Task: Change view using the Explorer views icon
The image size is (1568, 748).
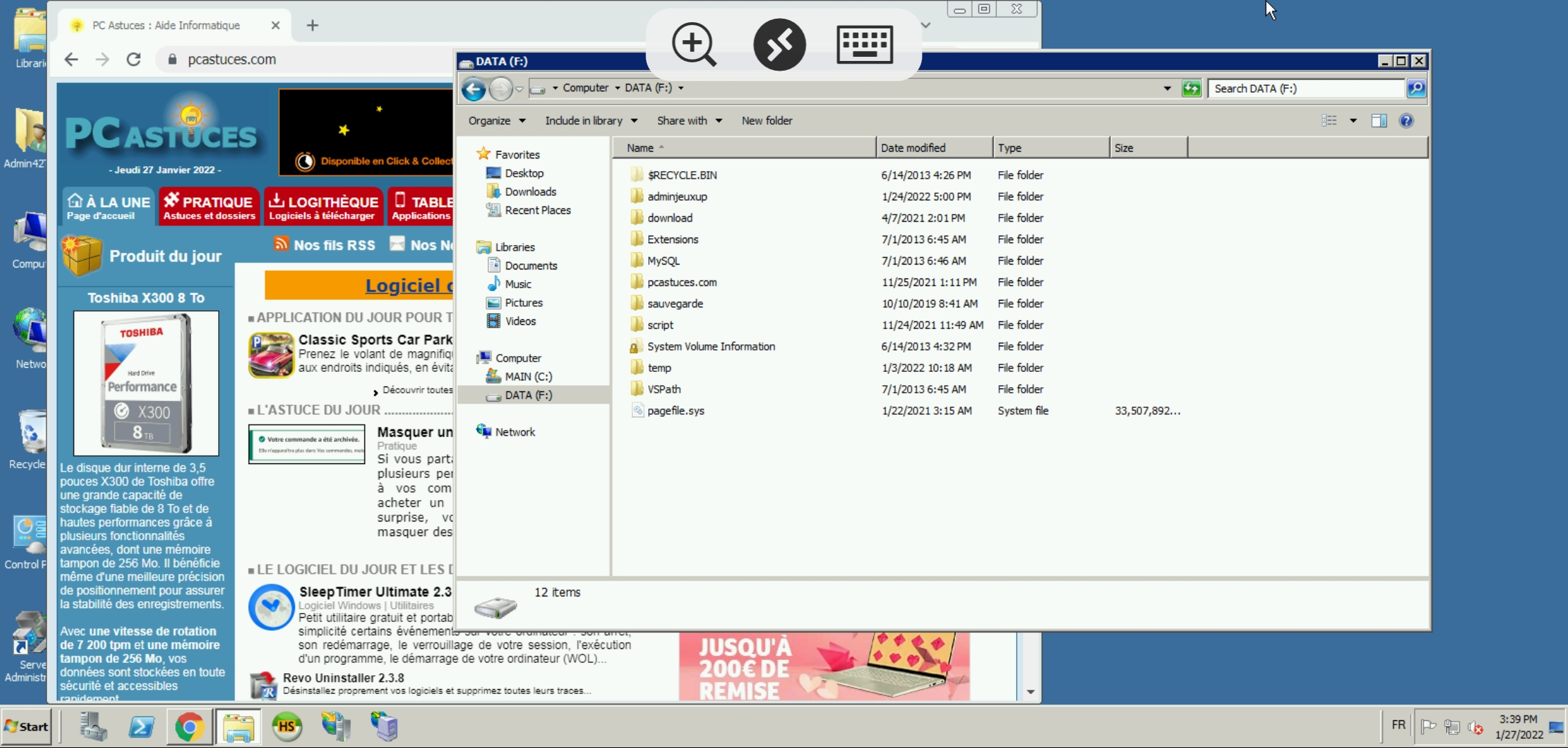Action: (x=1329, y=121)
